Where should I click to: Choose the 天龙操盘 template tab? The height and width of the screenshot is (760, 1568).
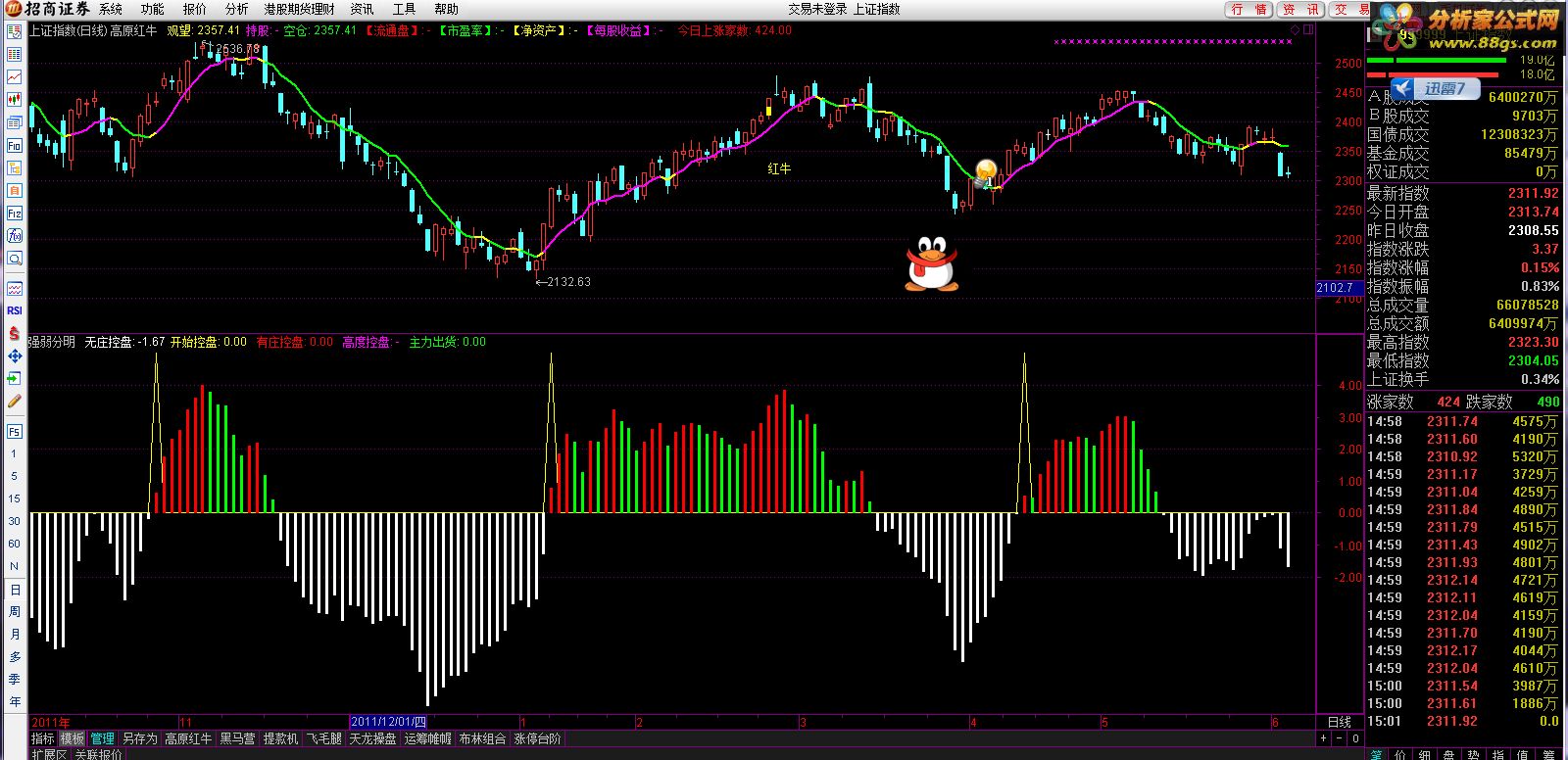(x=373, y=738)
